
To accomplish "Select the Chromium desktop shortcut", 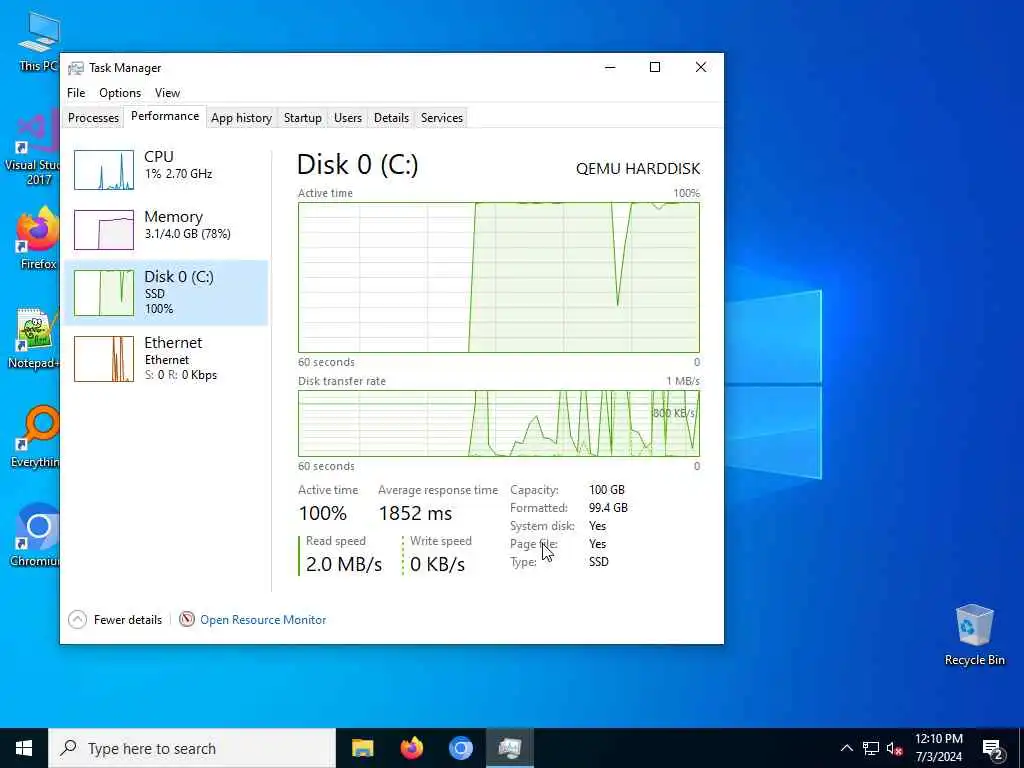I will tap(35, 536).
